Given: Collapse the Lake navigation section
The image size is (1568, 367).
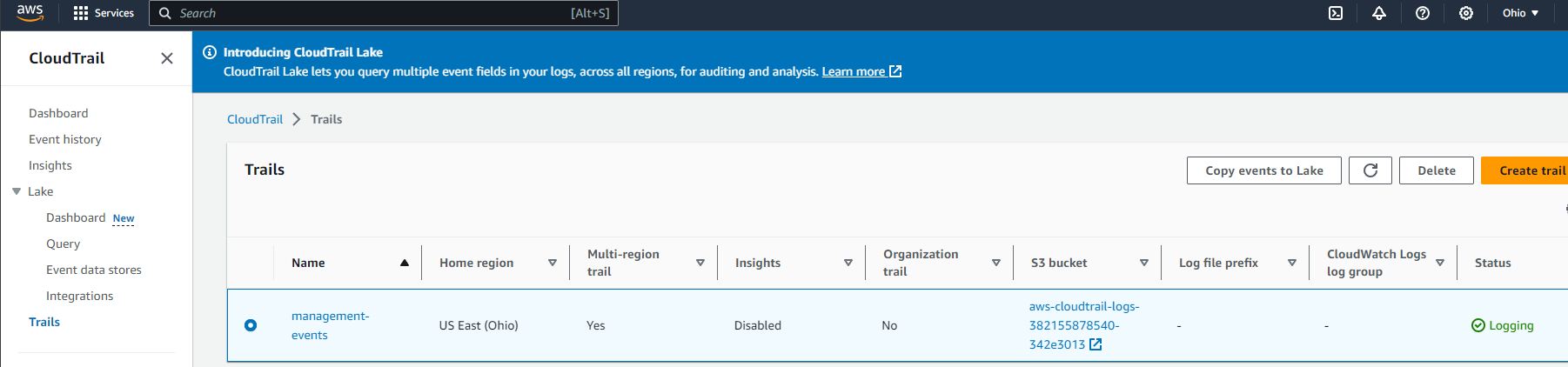Looking at the screenshot, I should pyautogui.click(x=17, y=191).
